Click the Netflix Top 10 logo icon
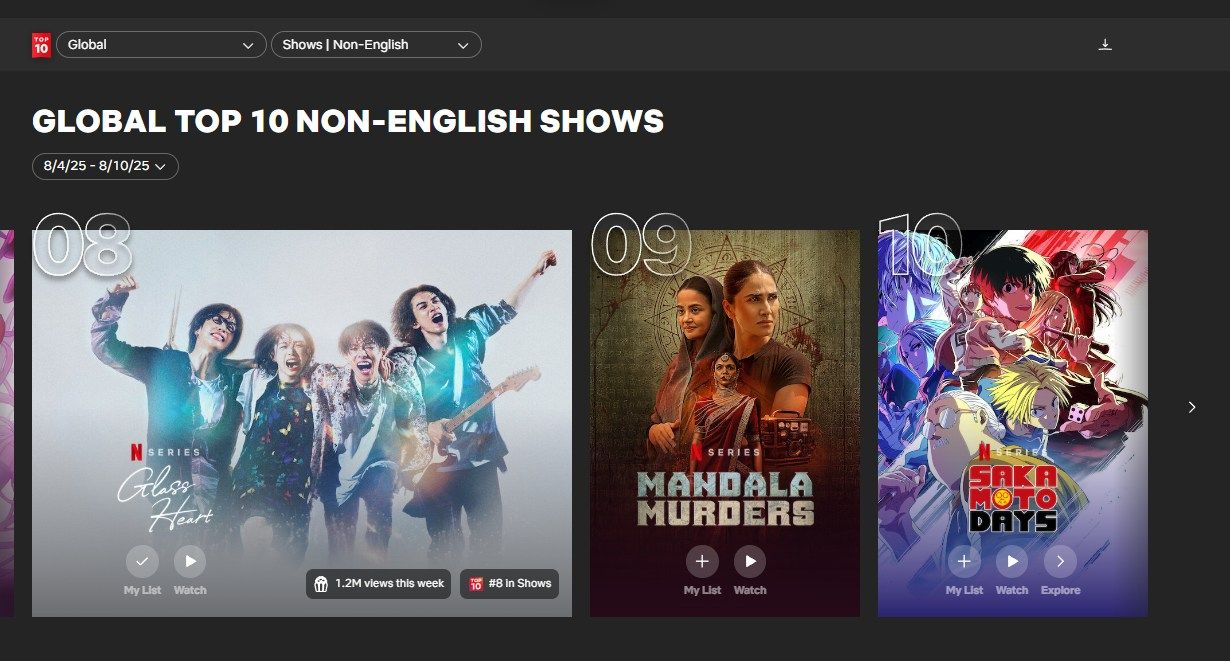1230x661 pixels. (41, 45)
